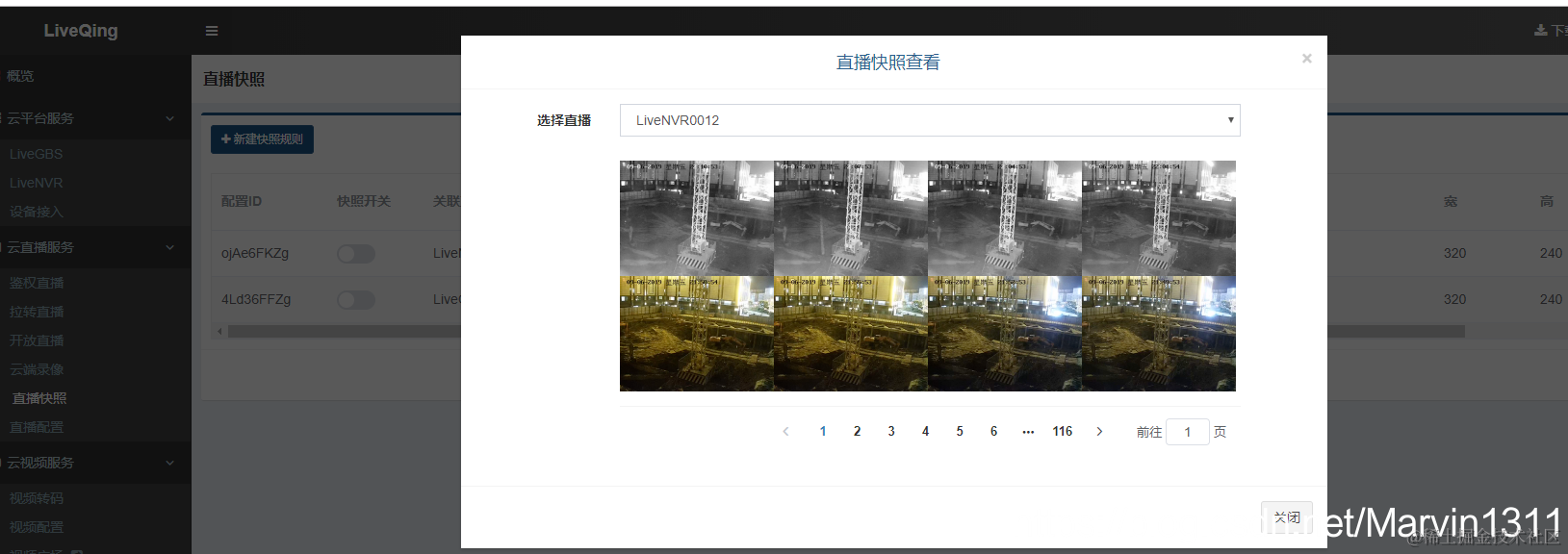Viewport: 1568px width, 554px height.
Task: Click config ID 4Ld36FFZg cell
Action: click(x=256, y=299)
